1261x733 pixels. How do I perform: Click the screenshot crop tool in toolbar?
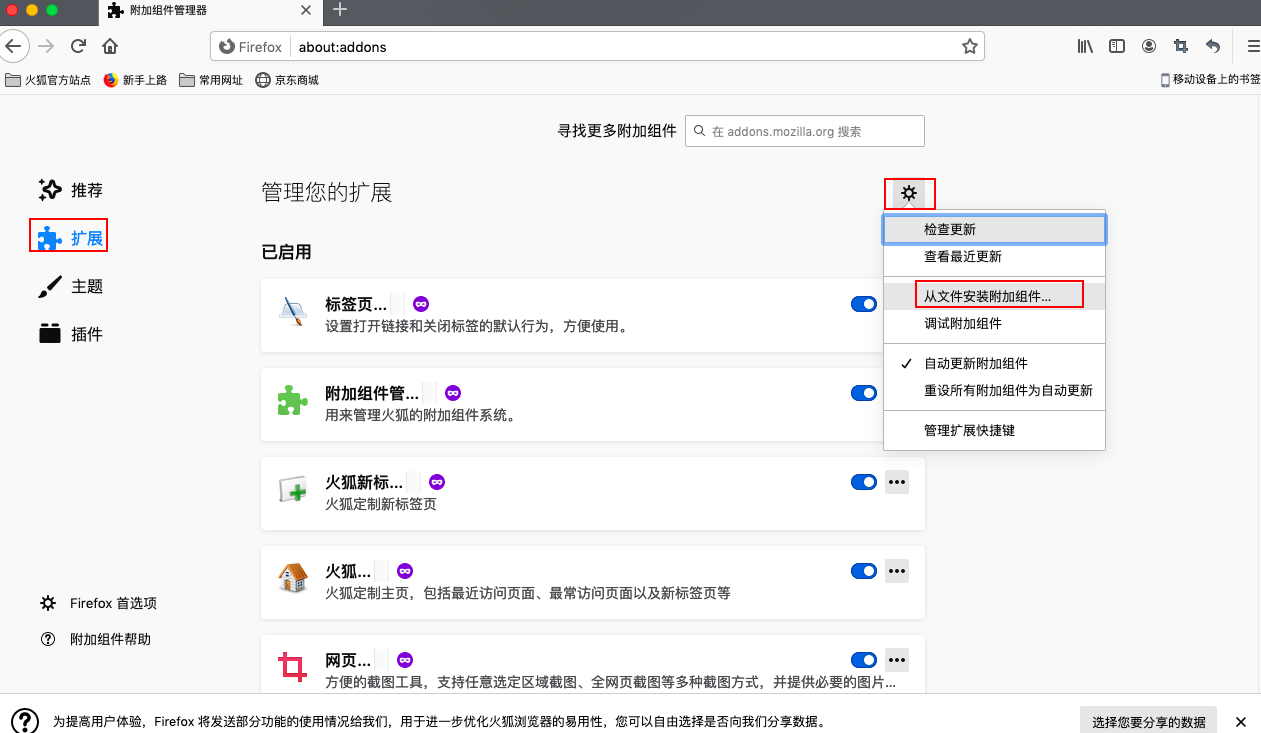tap(1181, 46)
